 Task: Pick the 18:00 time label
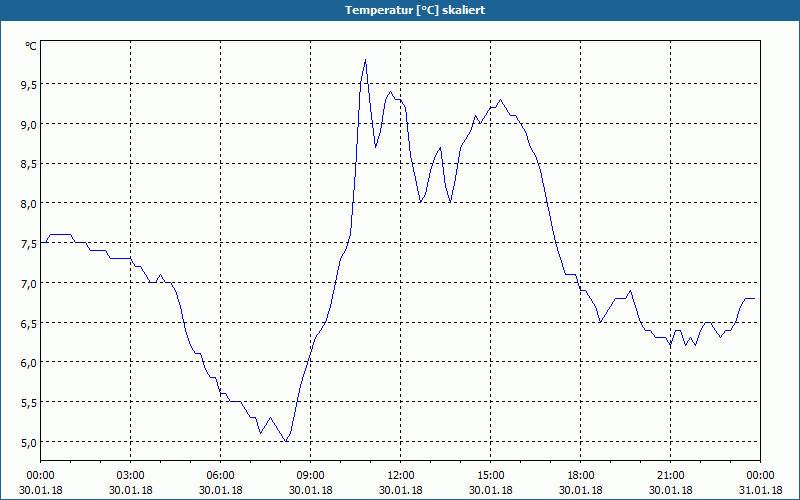[581, 476]
